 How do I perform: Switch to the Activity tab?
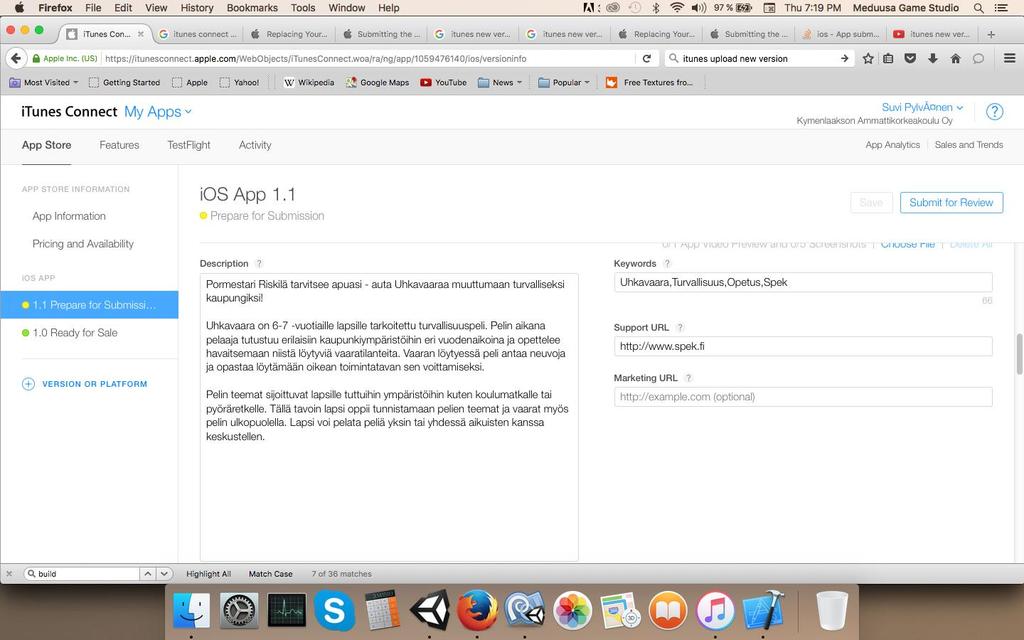tap(255, 145)
